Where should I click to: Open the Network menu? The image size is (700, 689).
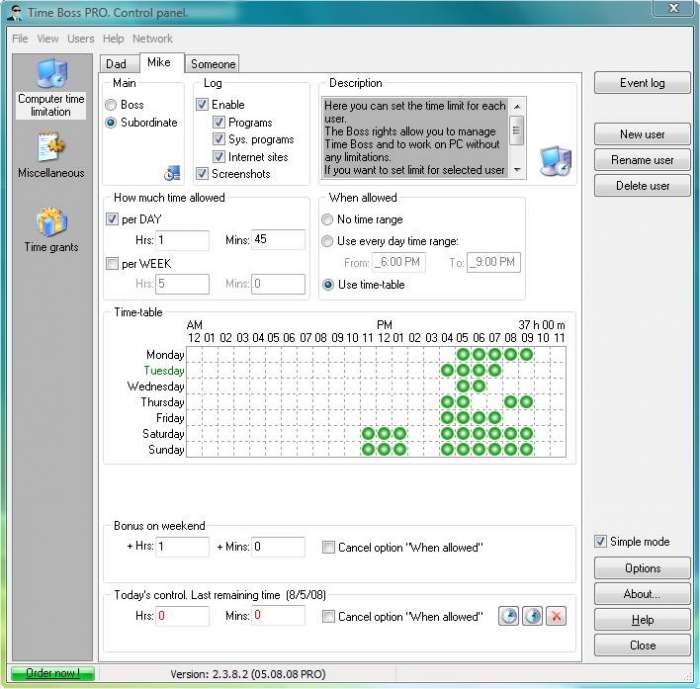[152, 39]
